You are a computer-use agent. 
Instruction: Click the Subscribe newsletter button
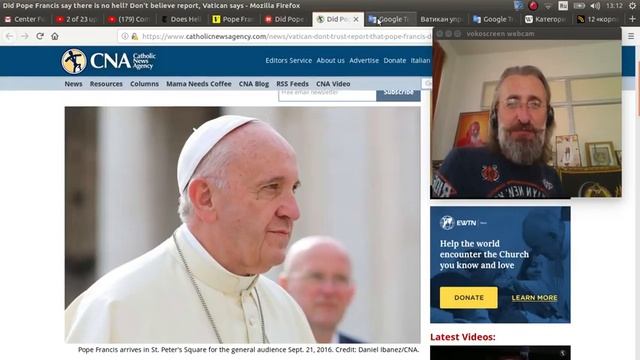click(x=398, y=95)
